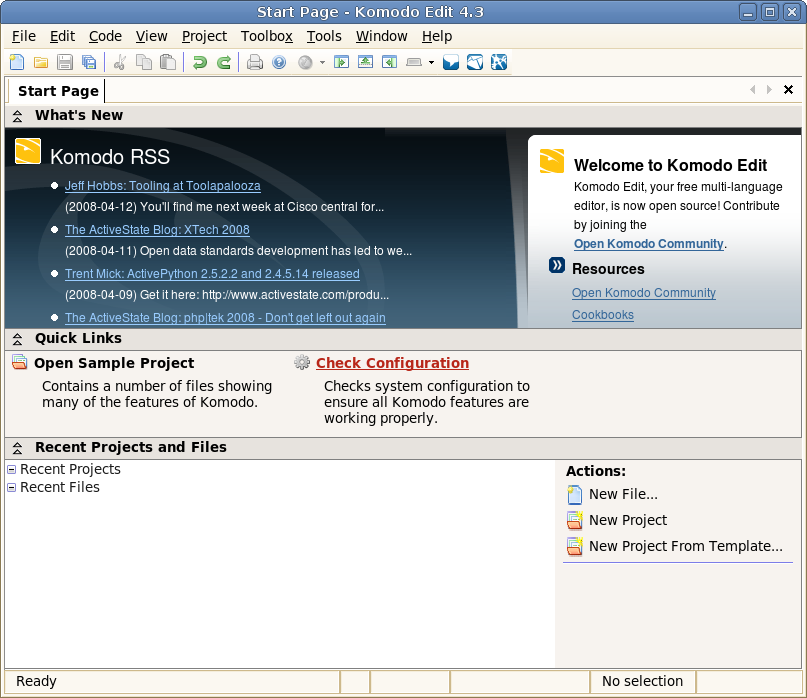This screenshot has width=807, height=698.
Task: Click the New File page icon in Actions
Action: (574, 495)
